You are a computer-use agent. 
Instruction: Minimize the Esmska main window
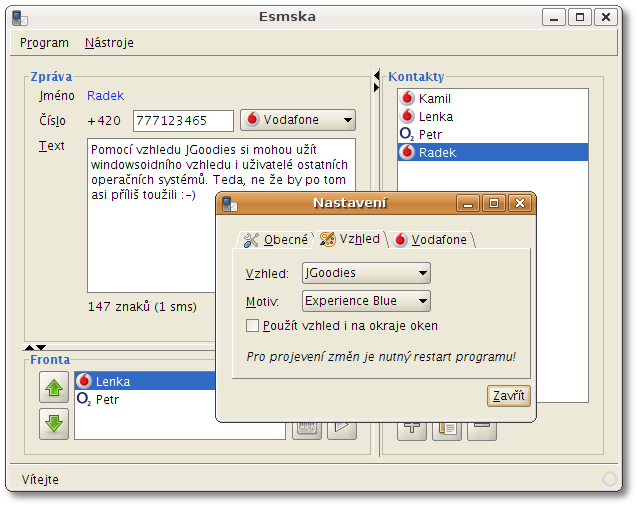[554, 17]
